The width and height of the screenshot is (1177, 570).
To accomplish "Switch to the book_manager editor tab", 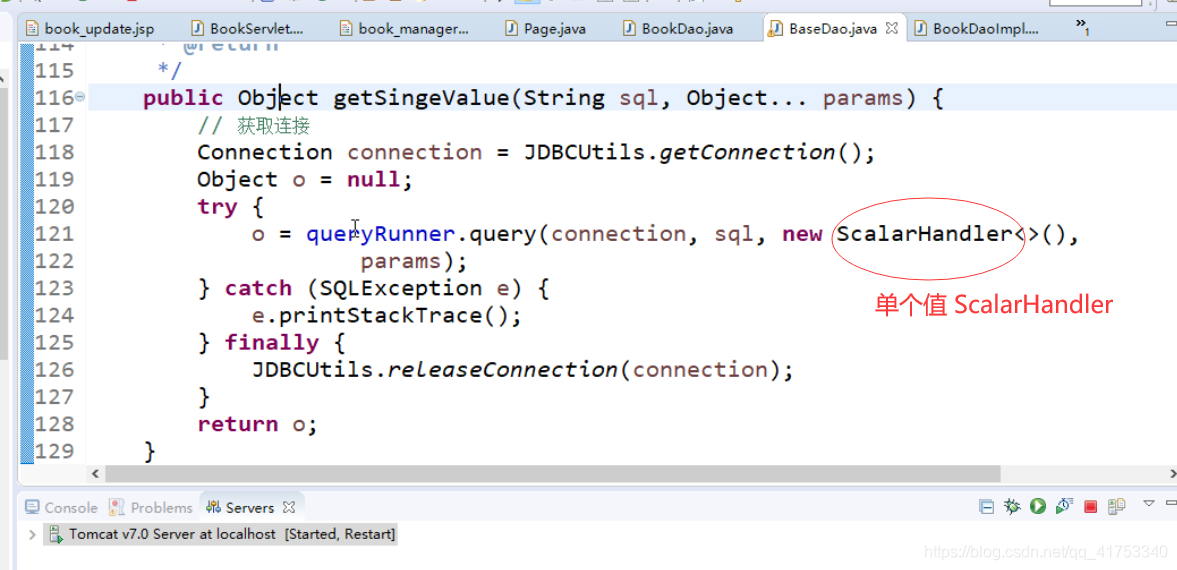I will tap(405, 29).
